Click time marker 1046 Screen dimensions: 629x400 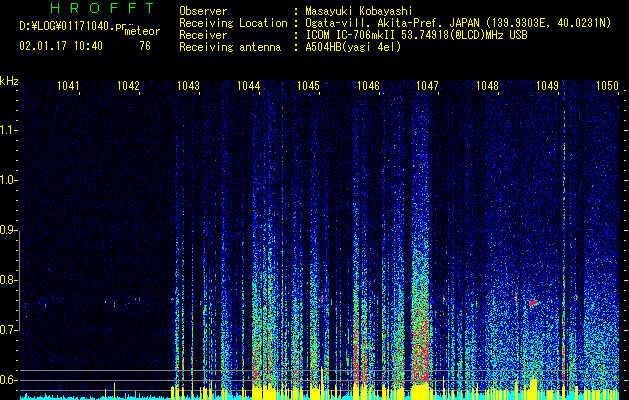pyautogui.click(x=368, y=85)
